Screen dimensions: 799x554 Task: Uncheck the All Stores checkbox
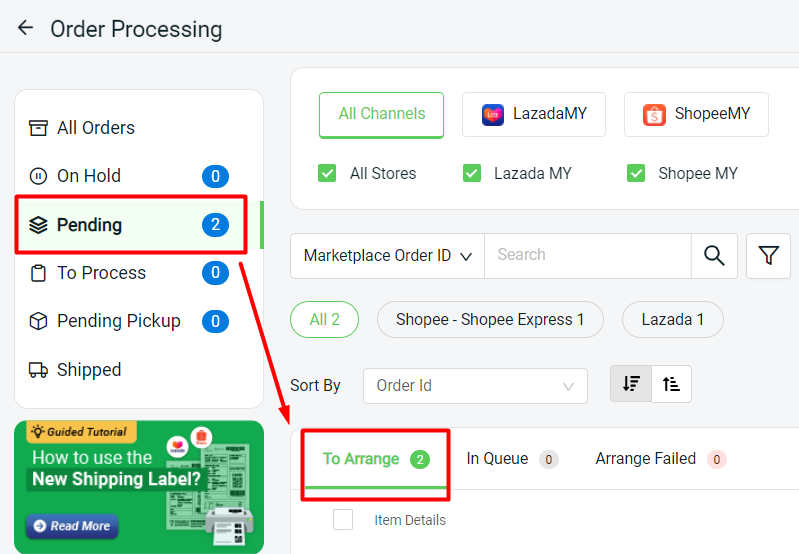[327, 173]
